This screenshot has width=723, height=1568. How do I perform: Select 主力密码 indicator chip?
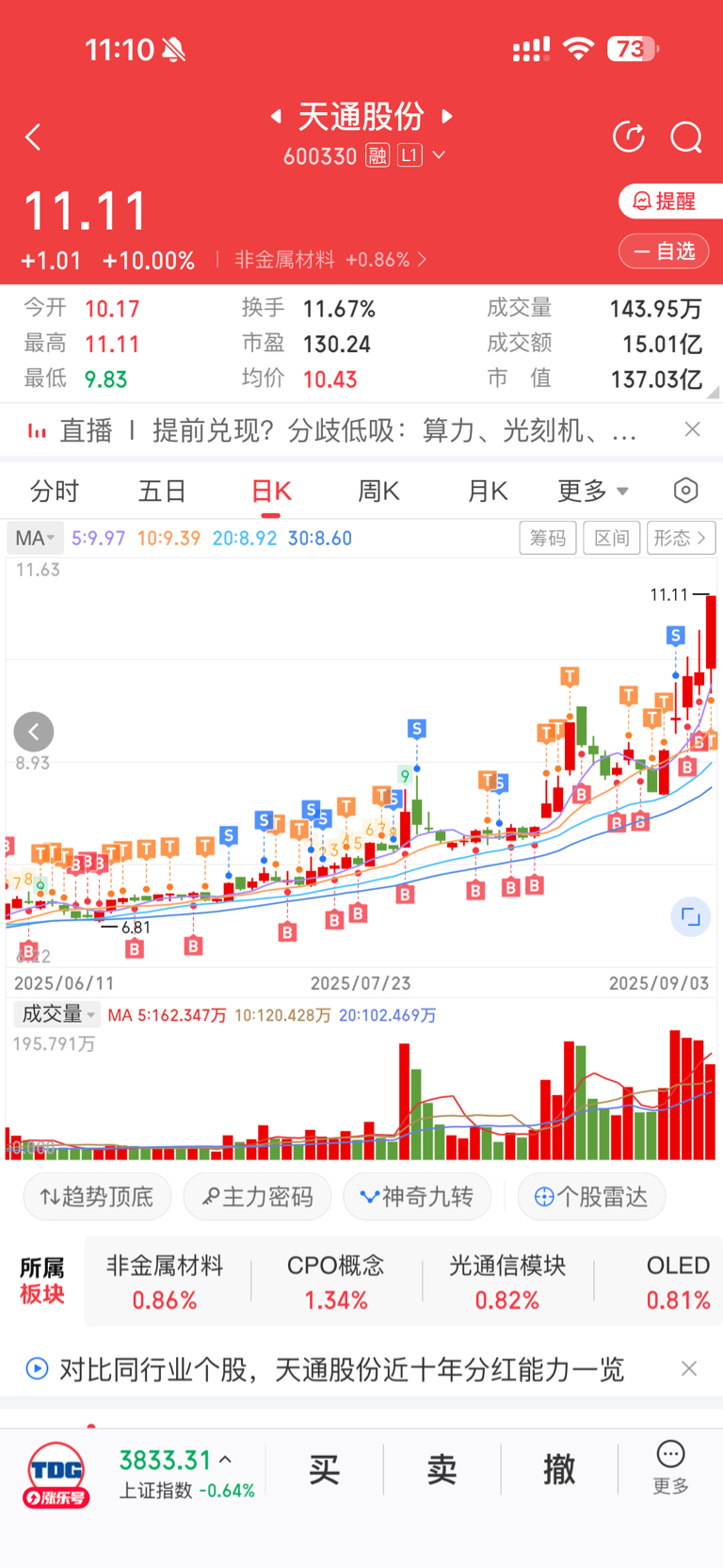click(x=257, y=1197)
